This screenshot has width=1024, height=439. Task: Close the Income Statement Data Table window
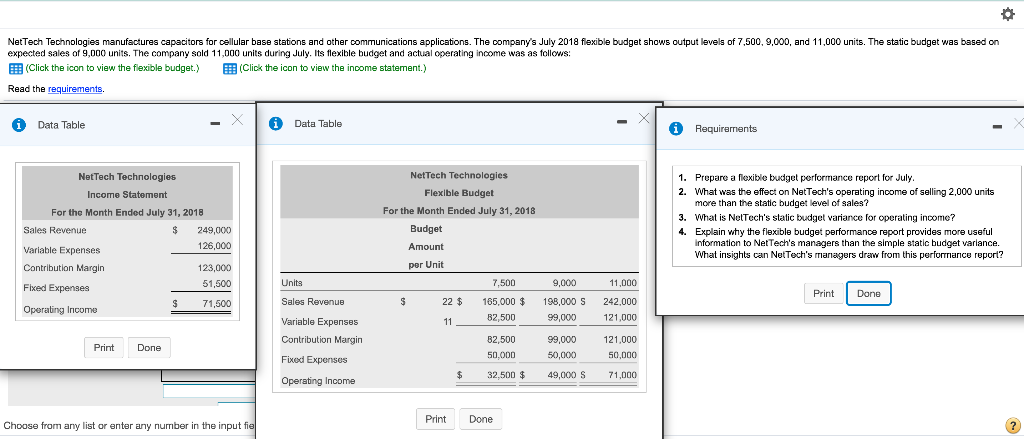point(237,119)
